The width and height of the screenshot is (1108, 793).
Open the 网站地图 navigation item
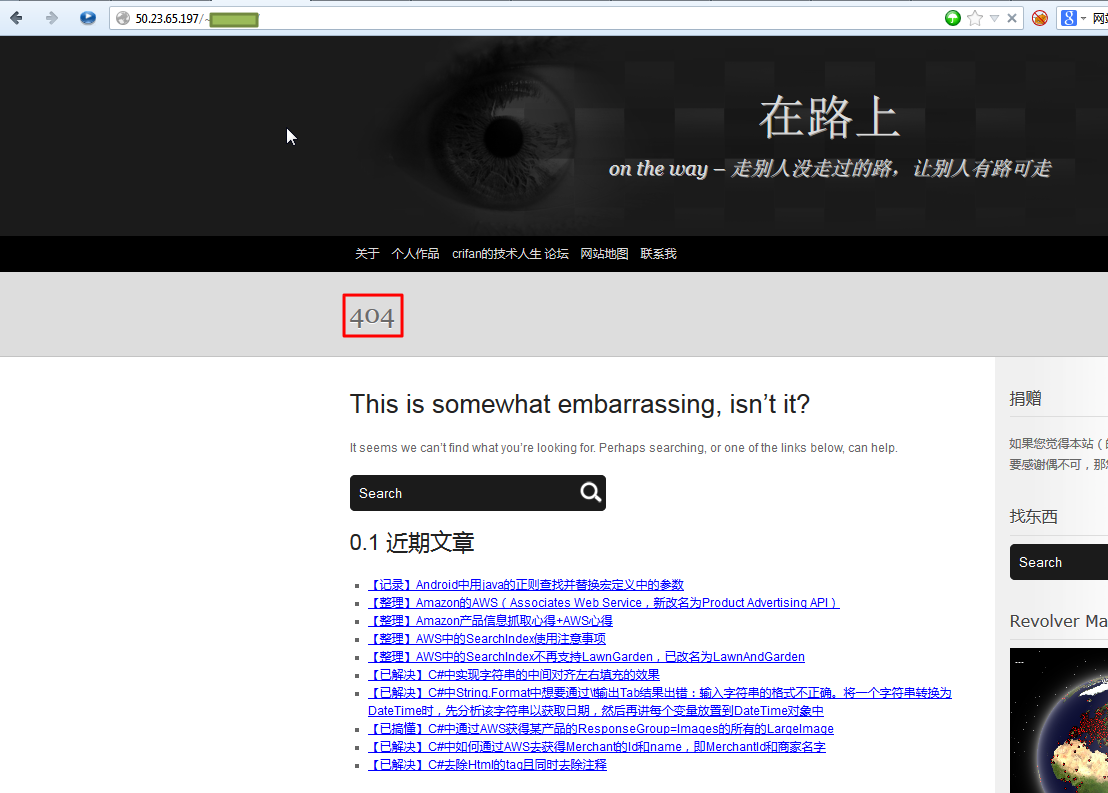point(604,254)
